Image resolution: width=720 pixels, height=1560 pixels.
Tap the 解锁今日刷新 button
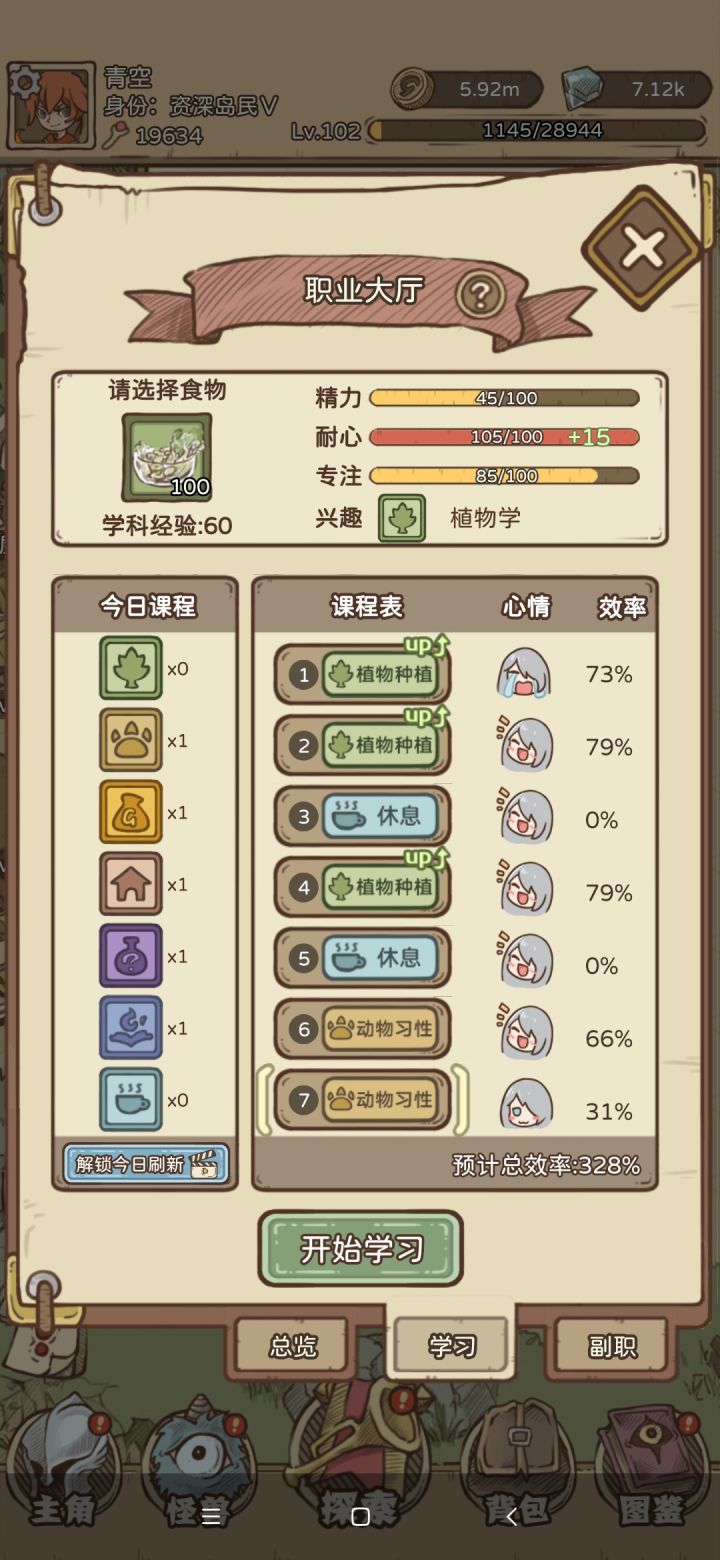point(146,1164)
